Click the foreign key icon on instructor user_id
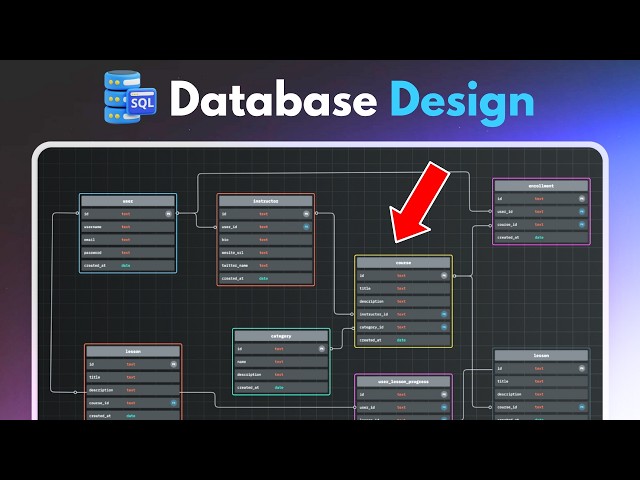The image size is (640, 480). click(306, 227)
